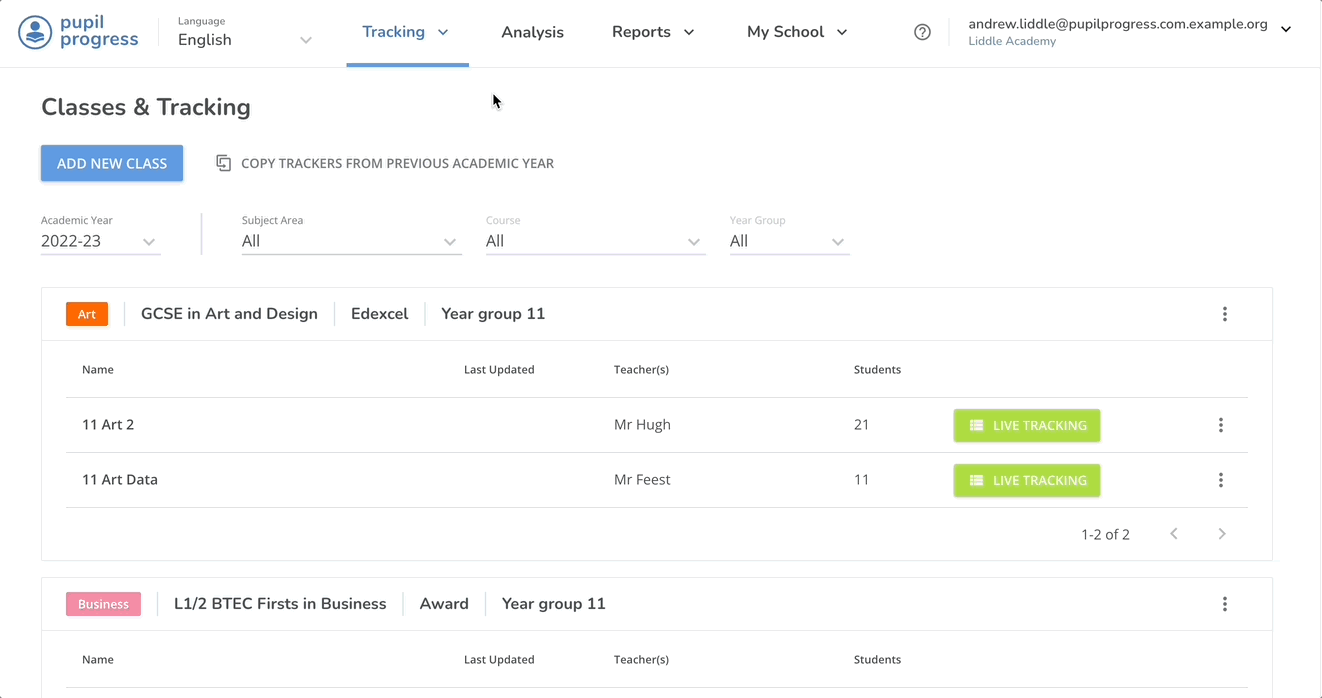Screen dimensions: 1322x698
Task: Open Live Tracking for 11 Art 2
Action: (1026, 425)
